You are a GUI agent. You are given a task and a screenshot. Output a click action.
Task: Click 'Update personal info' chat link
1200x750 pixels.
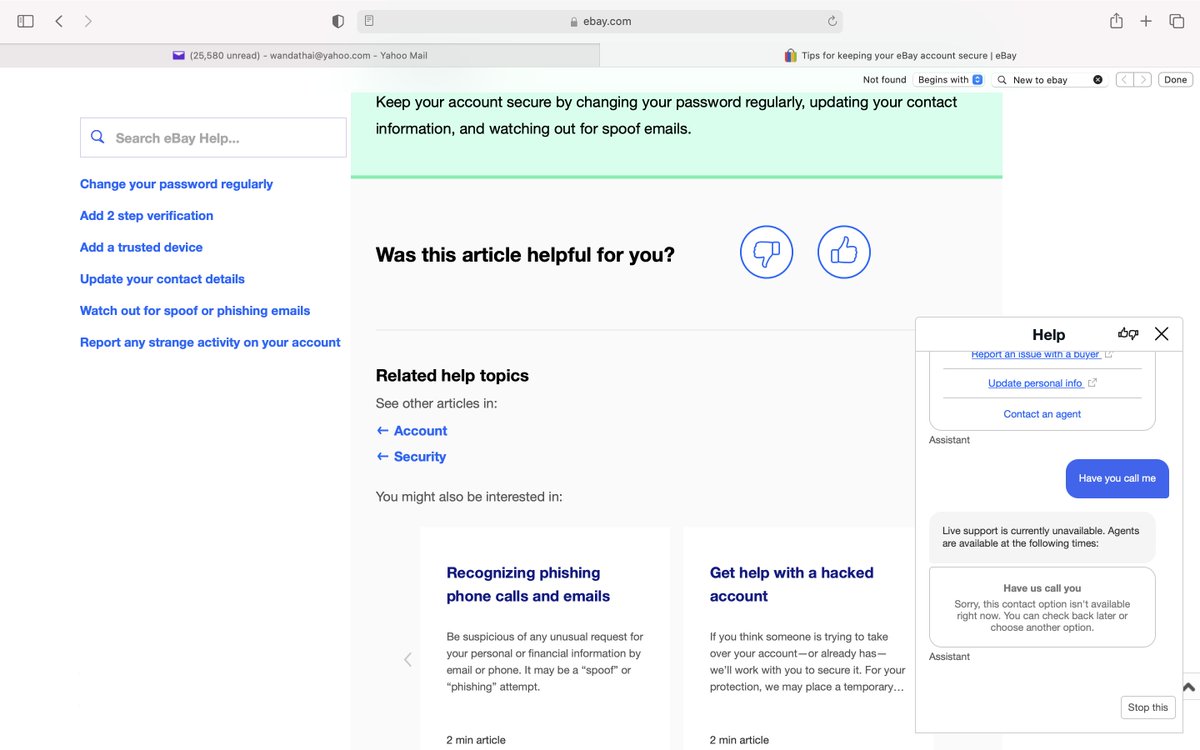(1042, 383)
